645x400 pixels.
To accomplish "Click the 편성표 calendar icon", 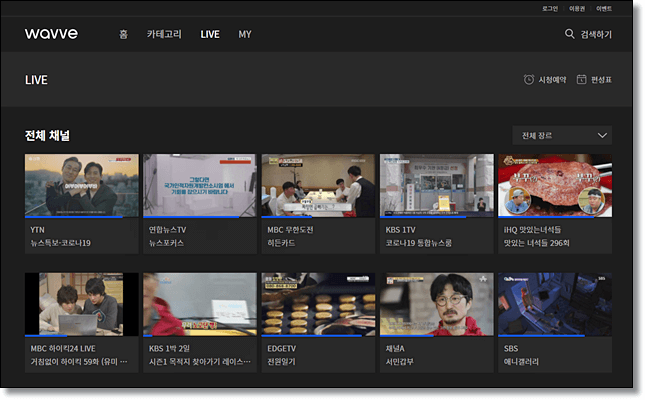I will (581, 79).
